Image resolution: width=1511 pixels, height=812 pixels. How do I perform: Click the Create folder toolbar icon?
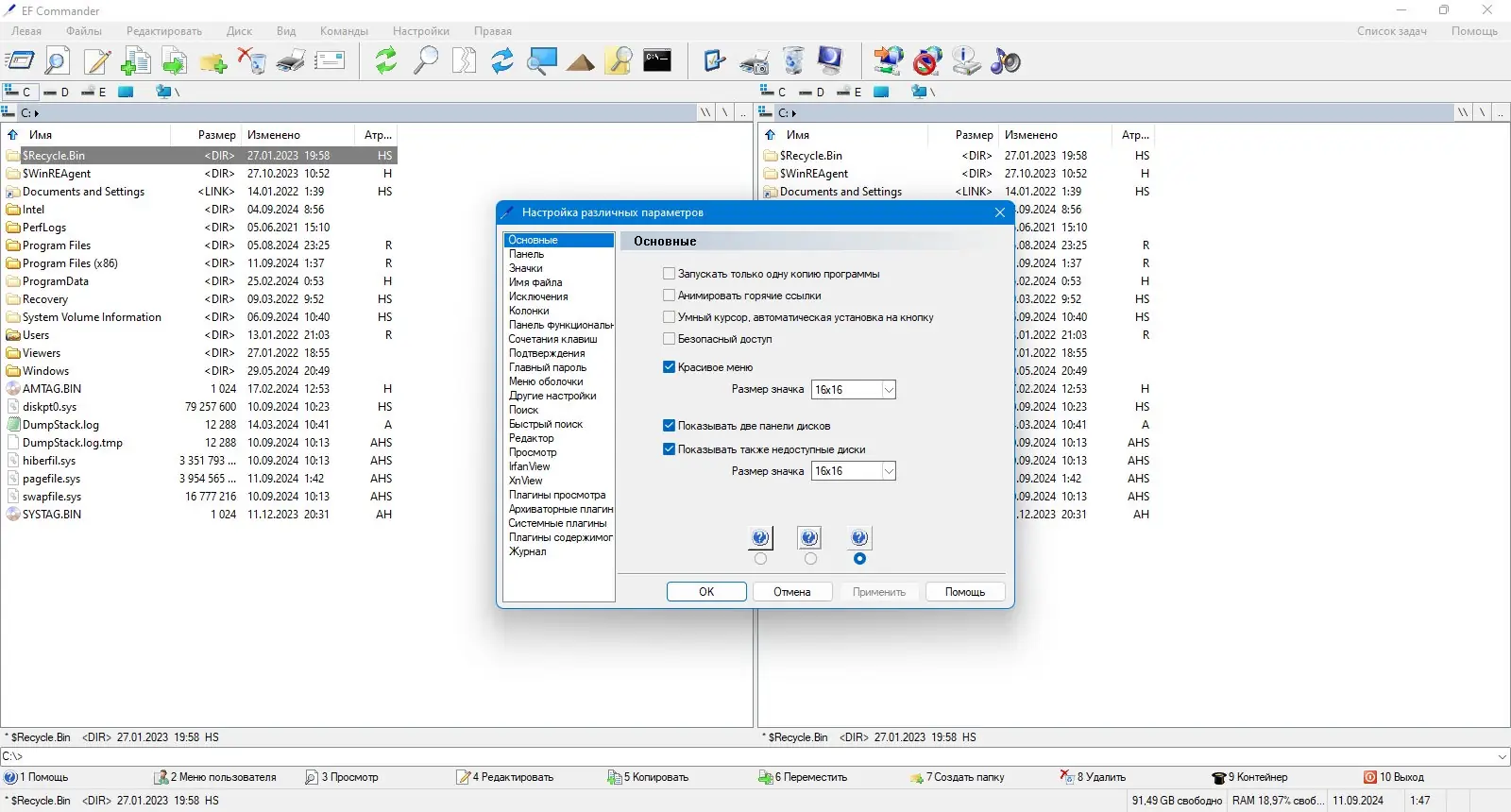coord(213,61)
